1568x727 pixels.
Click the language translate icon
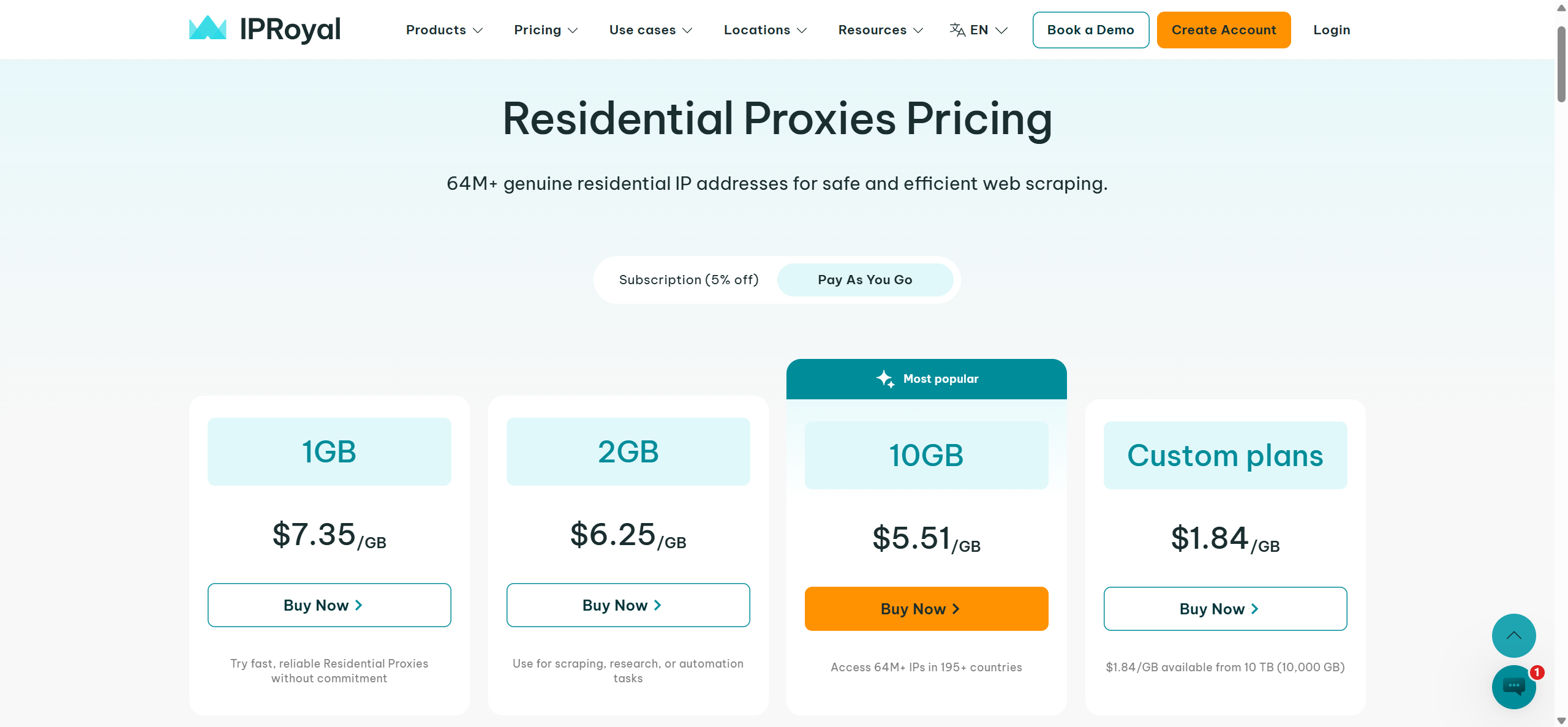point(957,29)
